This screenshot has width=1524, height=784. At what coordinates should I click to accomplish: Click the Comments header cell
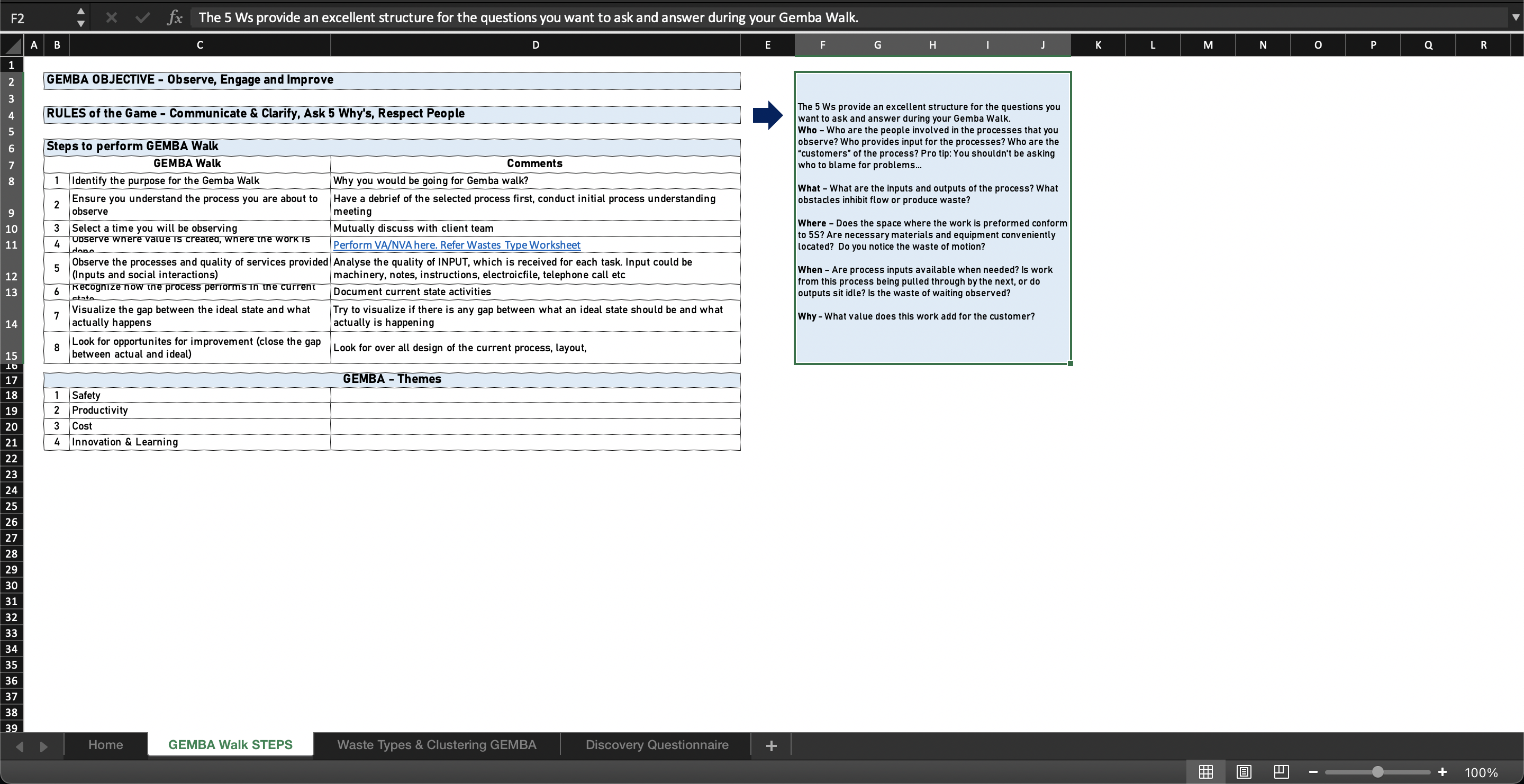coord(535,164)
